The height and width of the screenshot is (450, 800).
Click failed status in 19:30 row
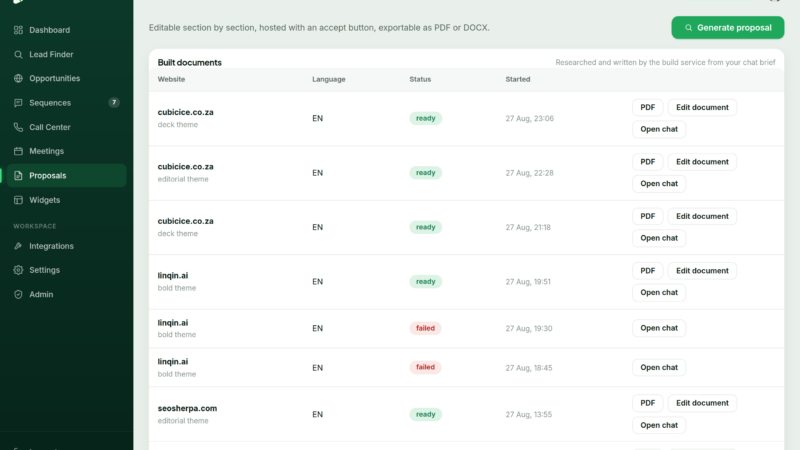coord(425,328)
